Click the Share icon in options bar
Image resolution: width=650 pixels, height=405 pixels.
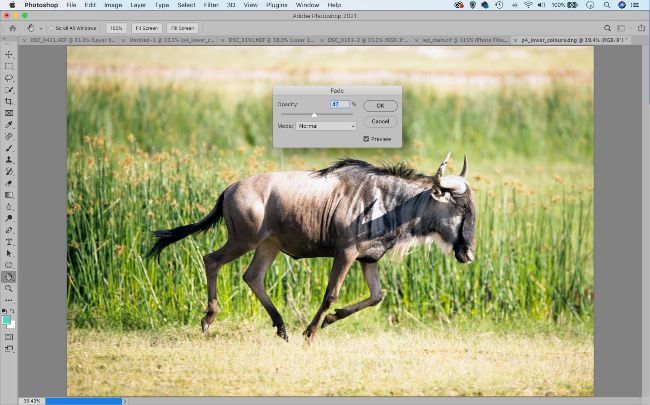tap(641, 28)
